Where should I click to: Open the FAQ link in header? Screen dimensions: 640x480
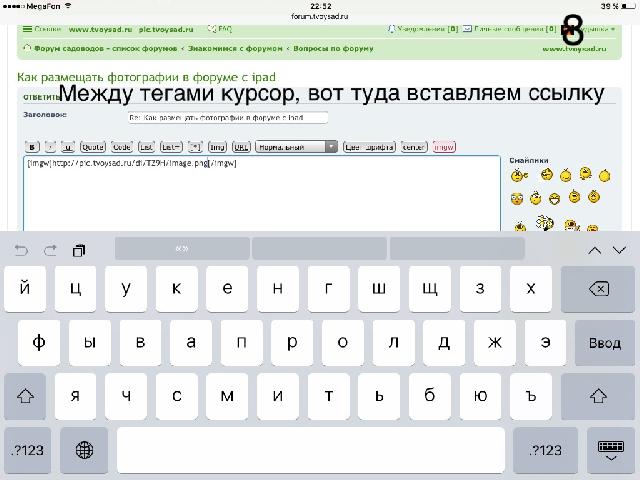[x=220, y=29]
